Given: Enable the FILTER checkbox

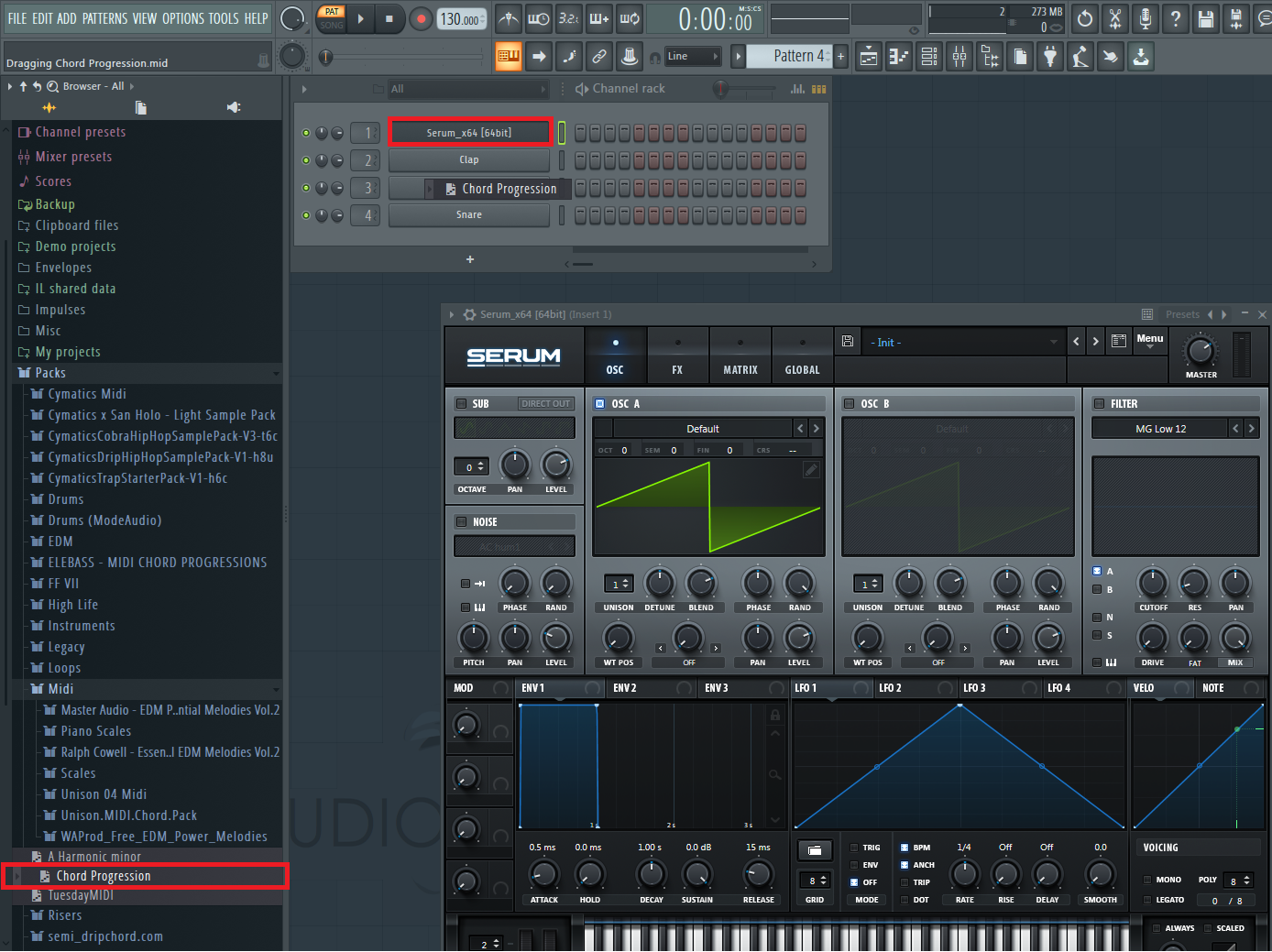Looking at the screenshot, I should coord(1099,403).
